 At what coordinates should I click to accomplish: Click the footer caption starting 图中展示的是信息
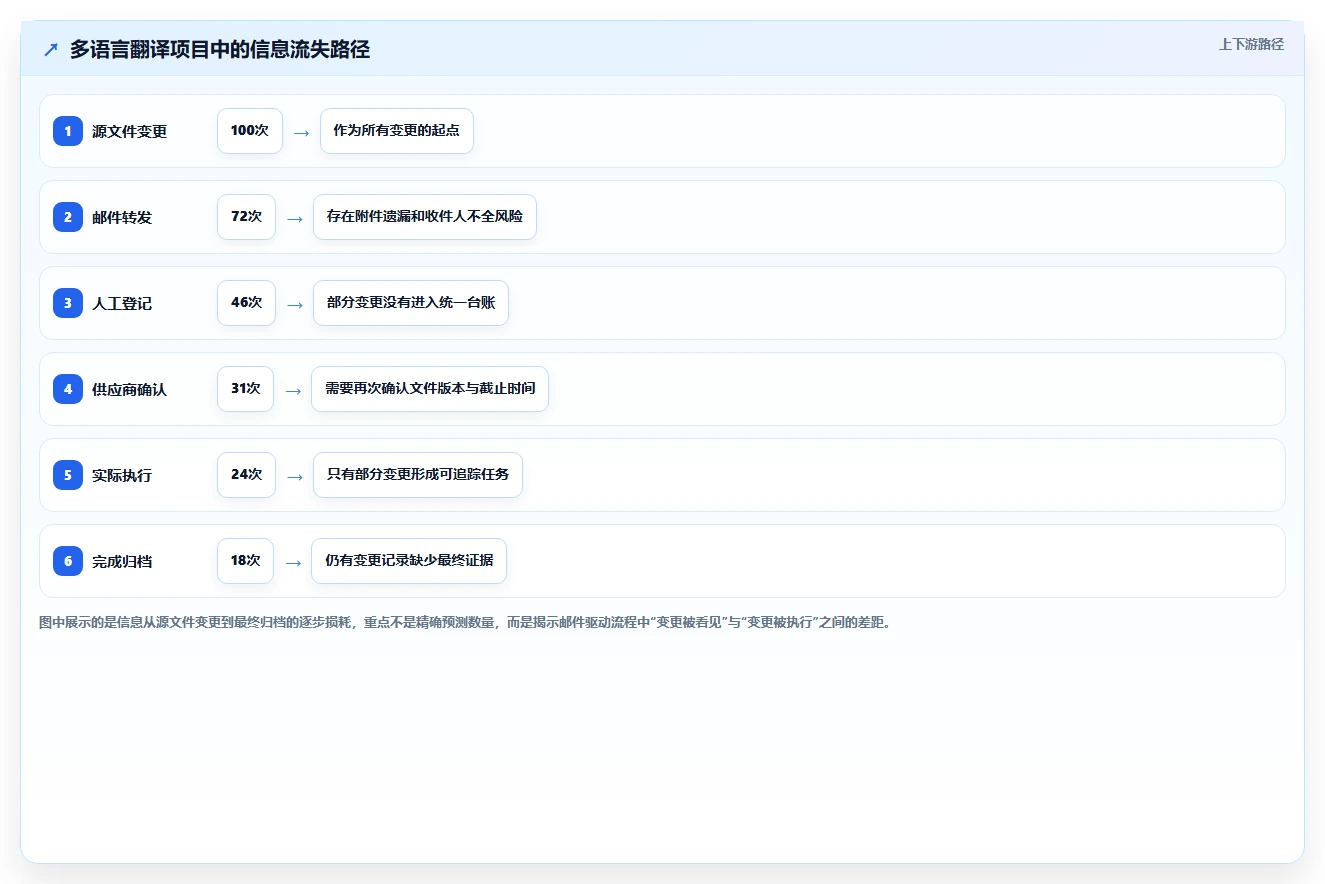[464, 622]
